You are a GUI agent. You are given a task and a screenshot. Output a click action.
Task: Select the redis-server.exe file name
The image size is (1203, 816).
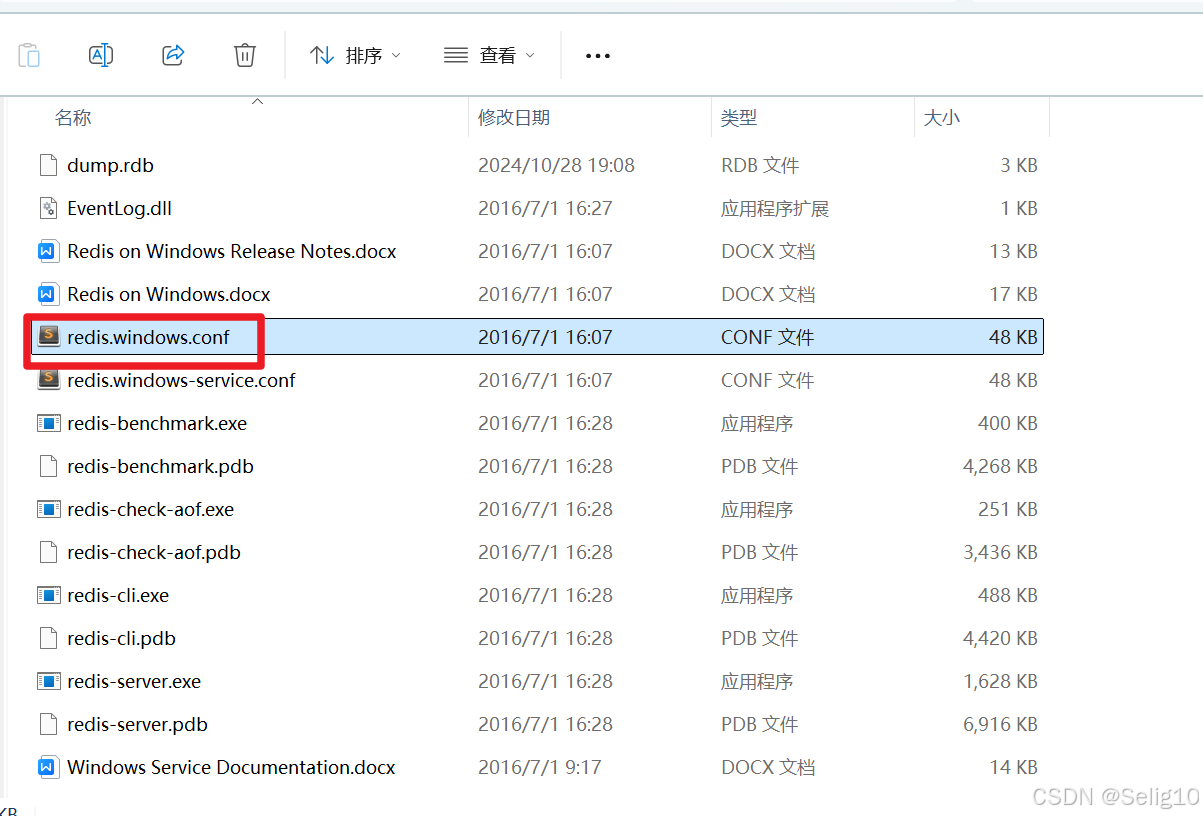pos(134,681)
